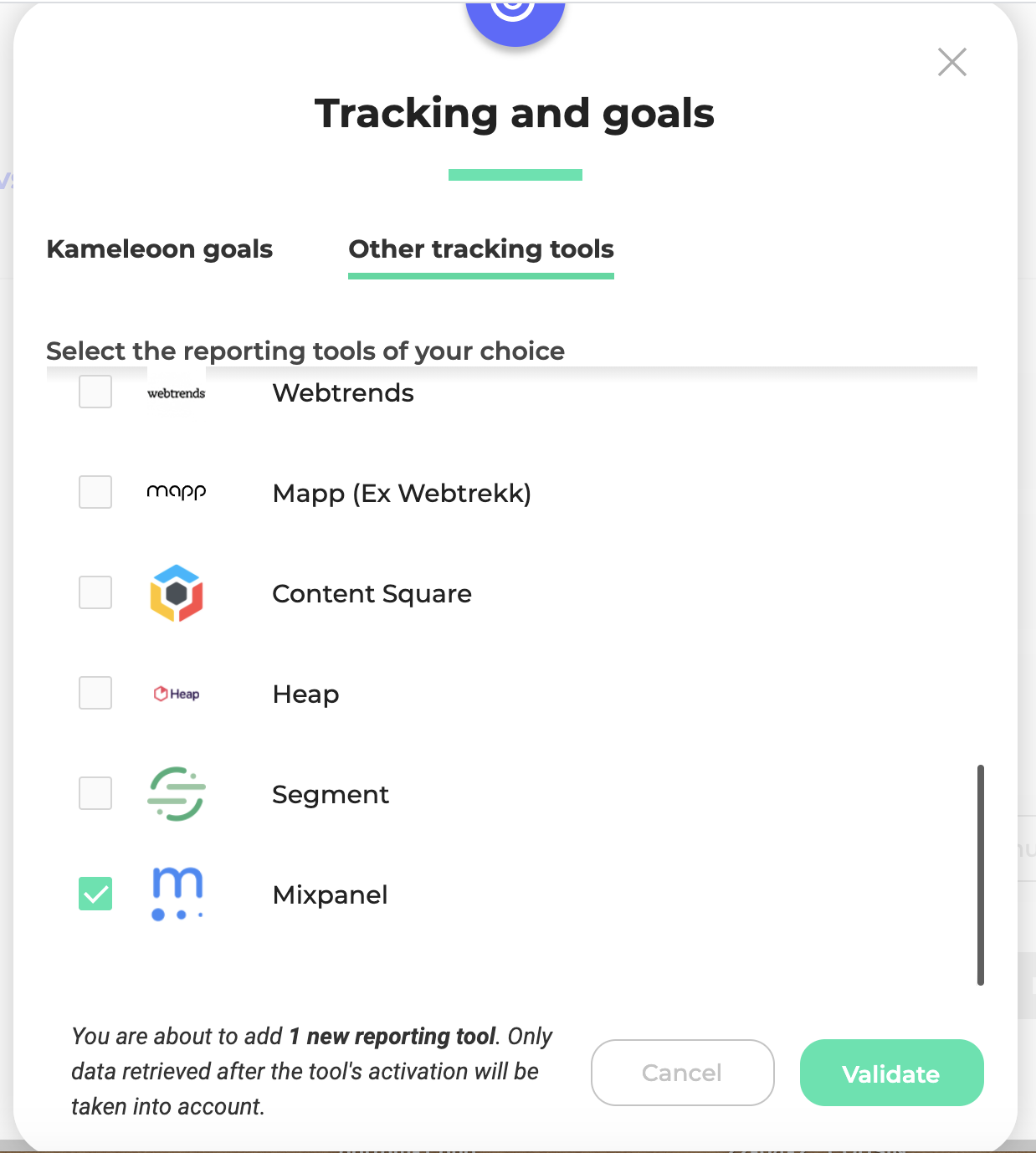Click the Heap logo icon

[177, 694]
